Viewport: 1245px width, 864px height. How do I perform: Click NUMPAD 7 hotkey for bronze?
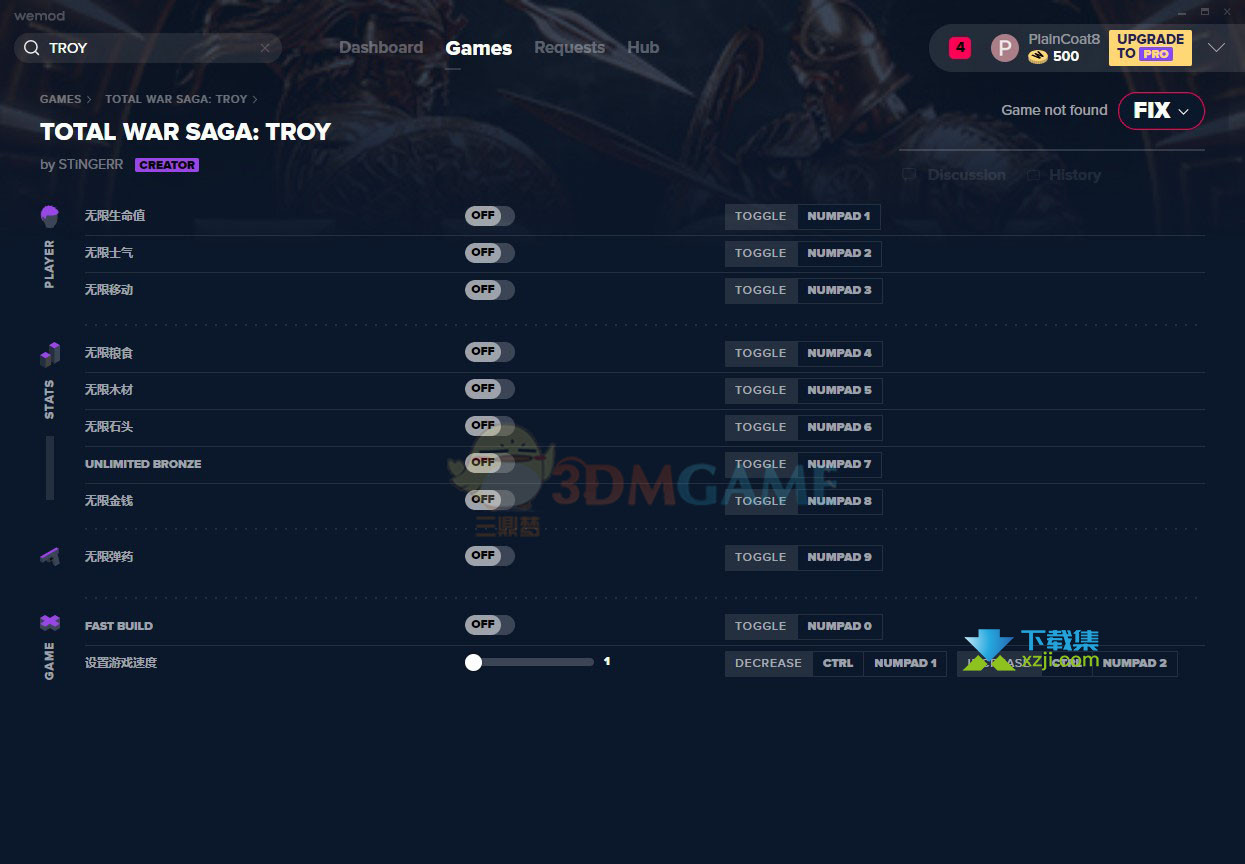click(x=839, y=465)
